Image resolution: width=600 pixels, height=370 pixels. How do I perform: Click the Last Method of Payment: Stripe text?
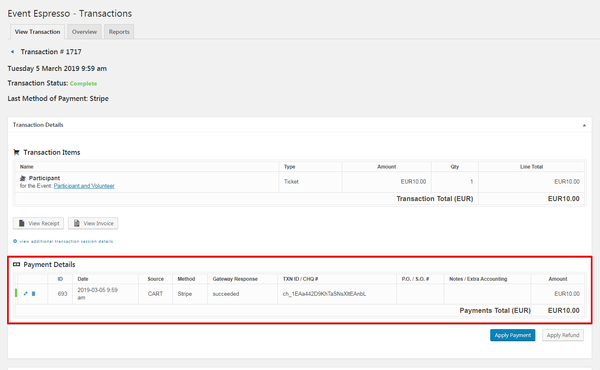point(58,99)
